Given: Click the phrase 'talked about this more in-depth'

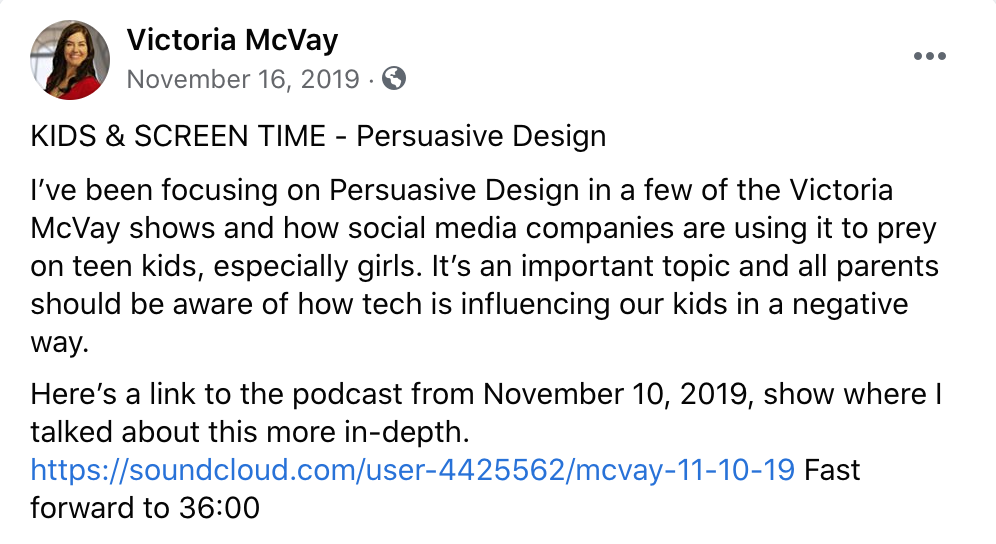Looking at the screenshot, I should 250,432.
